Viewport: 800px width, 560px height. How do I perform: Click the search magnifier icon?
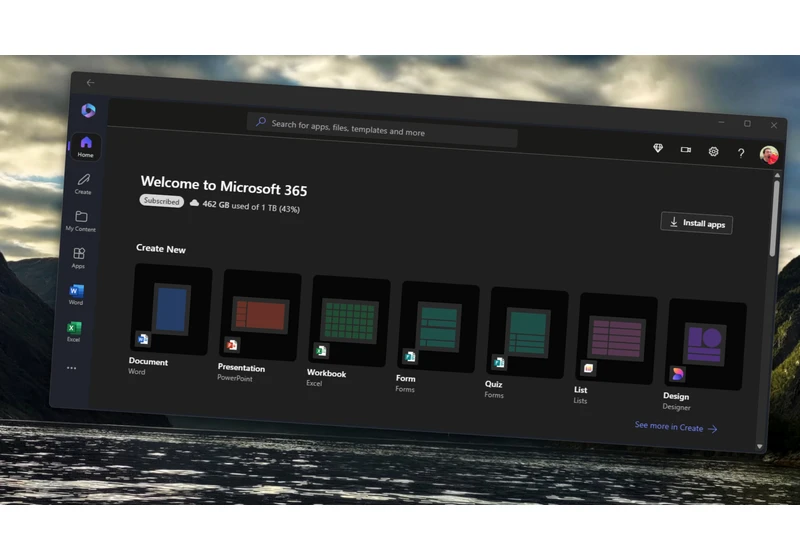(x=261, y=121)
